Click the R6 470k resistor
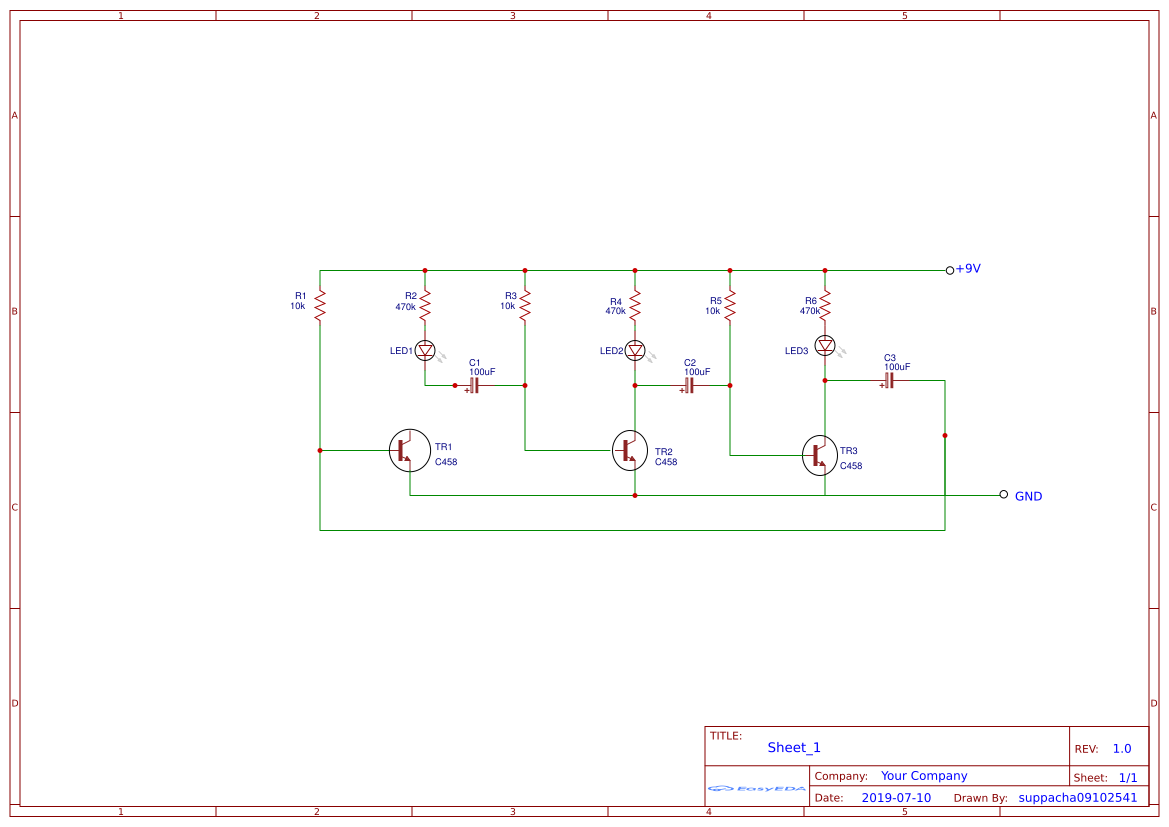 (x=825, y=305)
